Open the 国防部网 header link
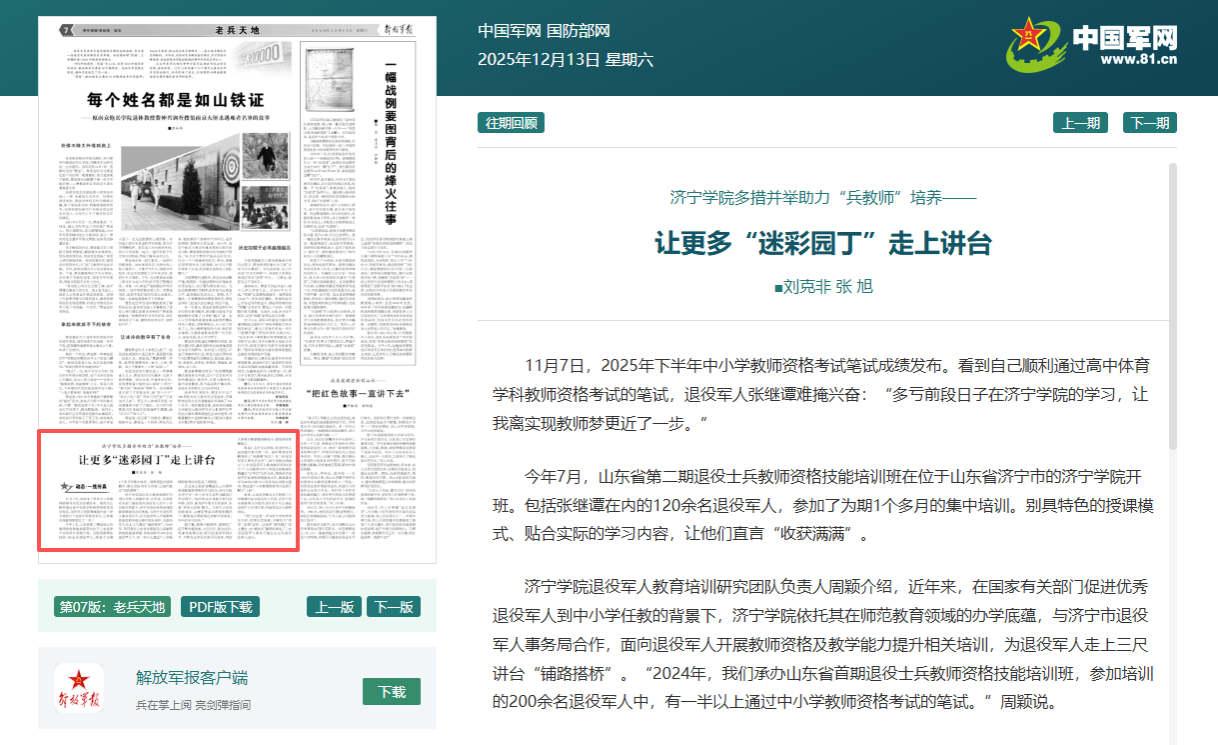Image resolution: width=1218 pixels, height=745 pixels. (x=578, y=31)
